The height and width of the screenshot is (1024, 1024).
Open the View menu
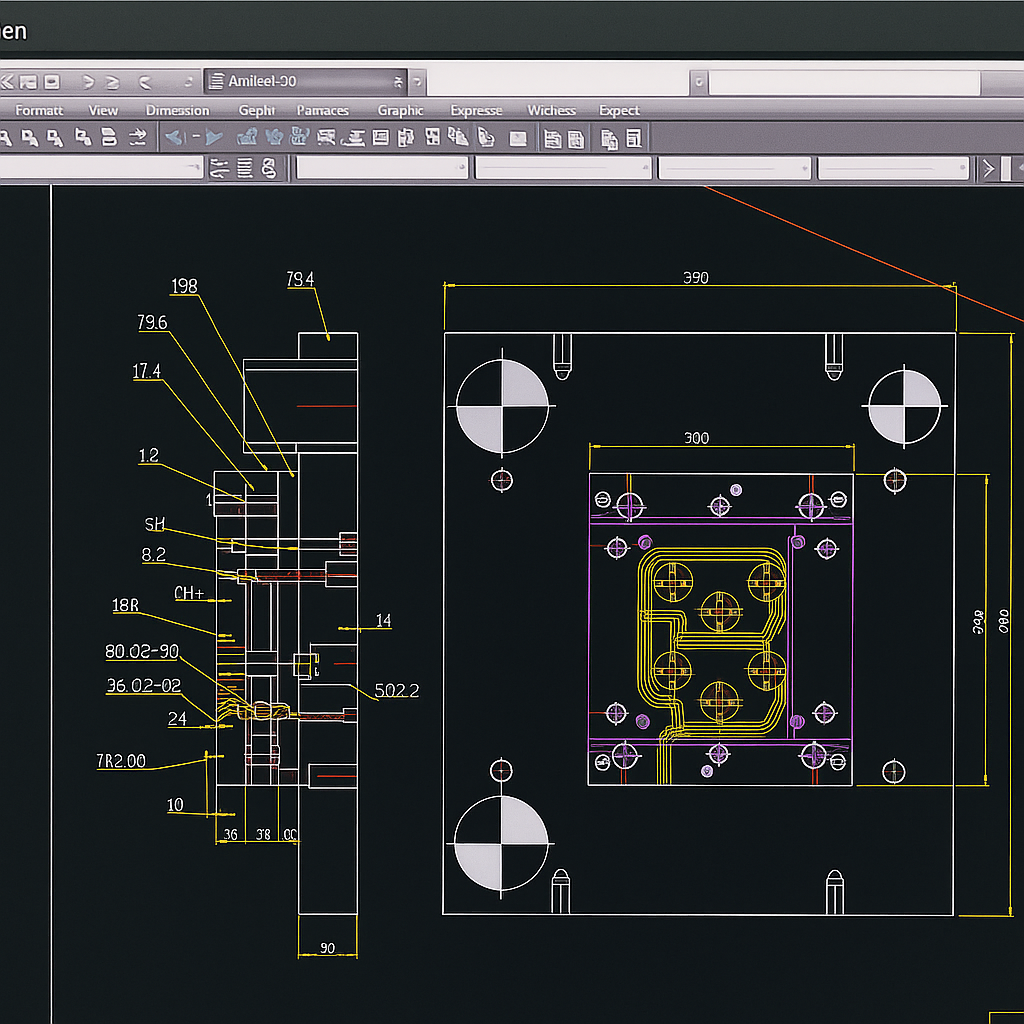103,110
